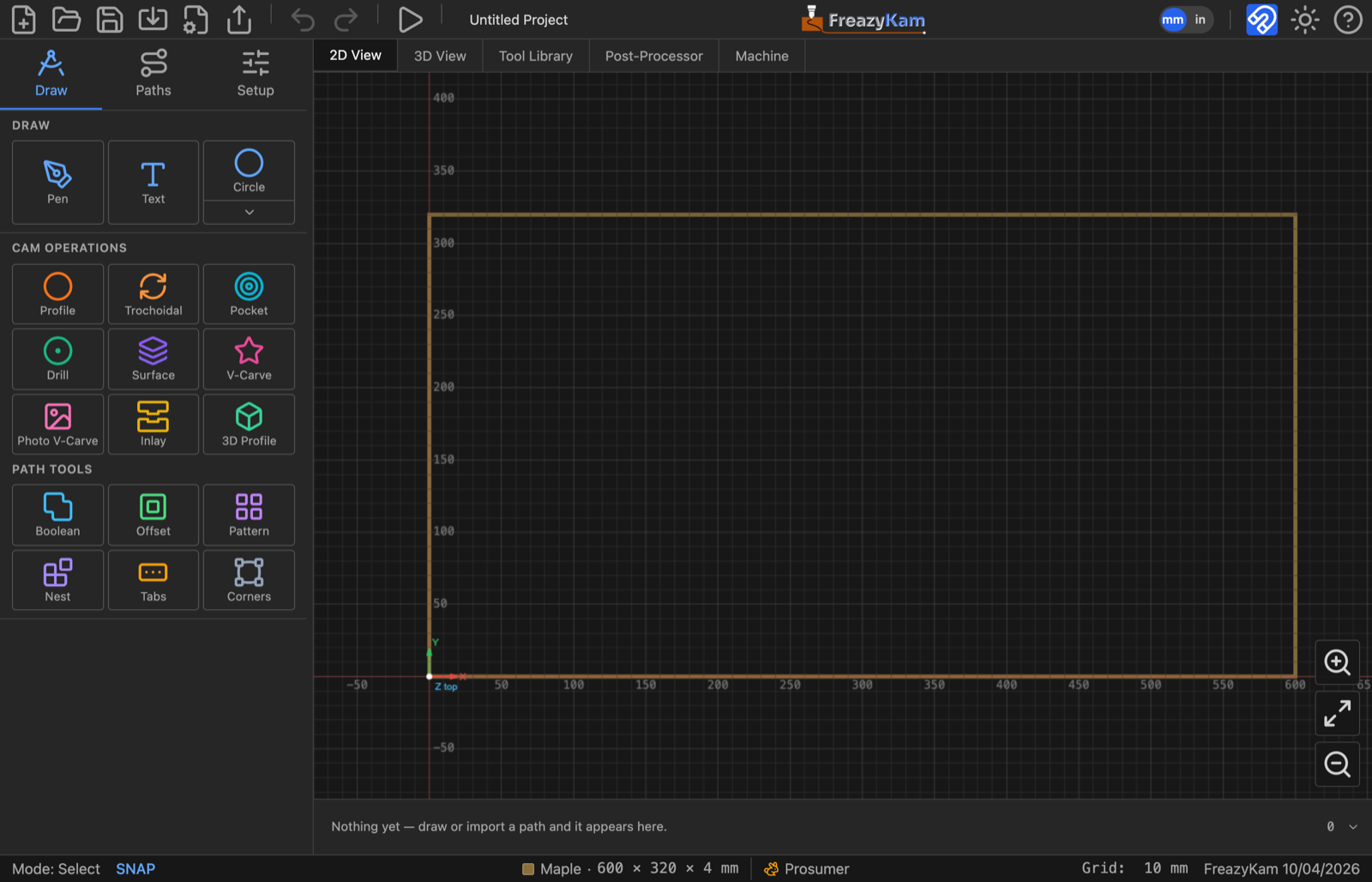Open the Boolean path tool
The height and width of the screenshot is (882, 1372).
57,515
